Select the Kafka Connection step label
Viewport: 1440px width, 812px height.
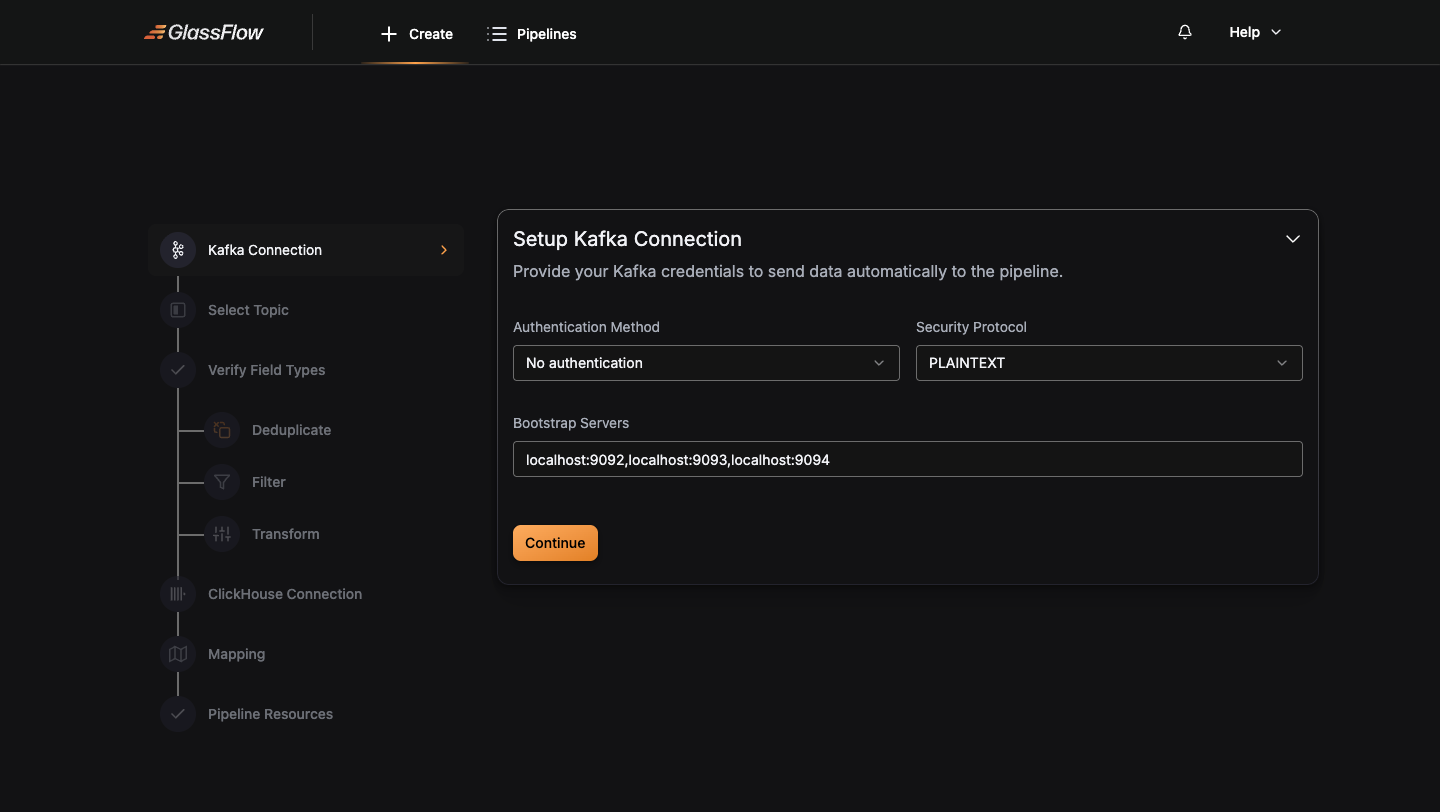(x=265, y=250)
